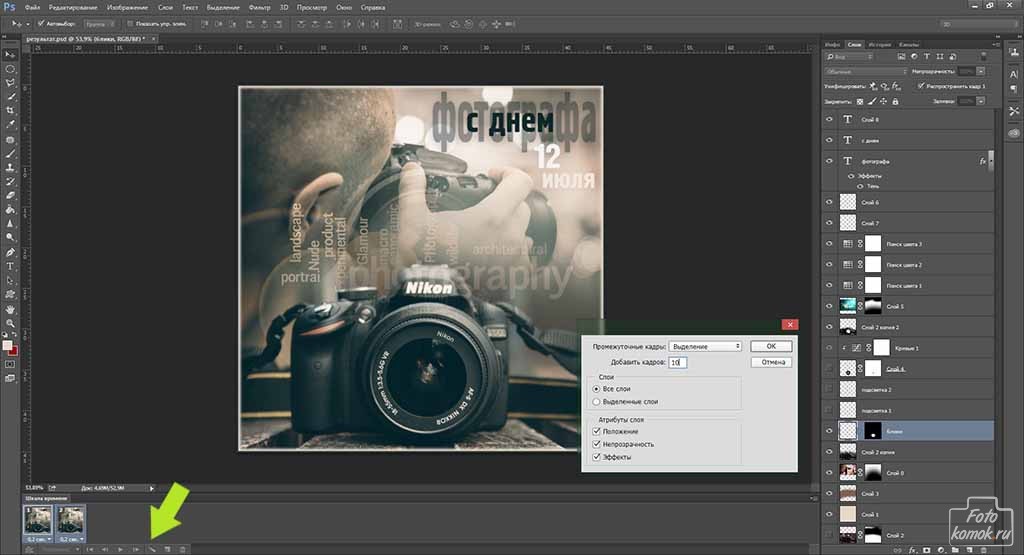
Task: Toggle the Эффекты checkbox in dialog
Action: (596, 457)
